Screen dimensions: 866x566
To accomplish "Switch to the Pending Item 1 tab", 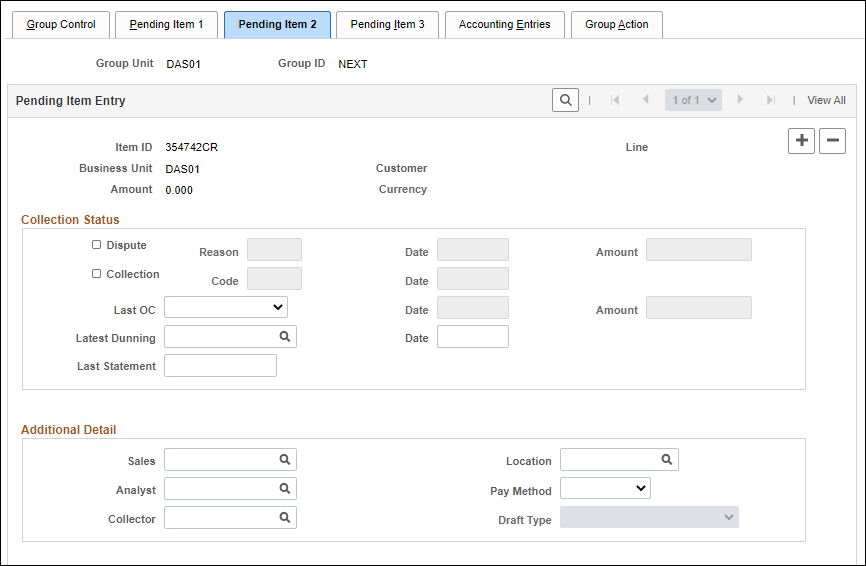I will [166, 24].
